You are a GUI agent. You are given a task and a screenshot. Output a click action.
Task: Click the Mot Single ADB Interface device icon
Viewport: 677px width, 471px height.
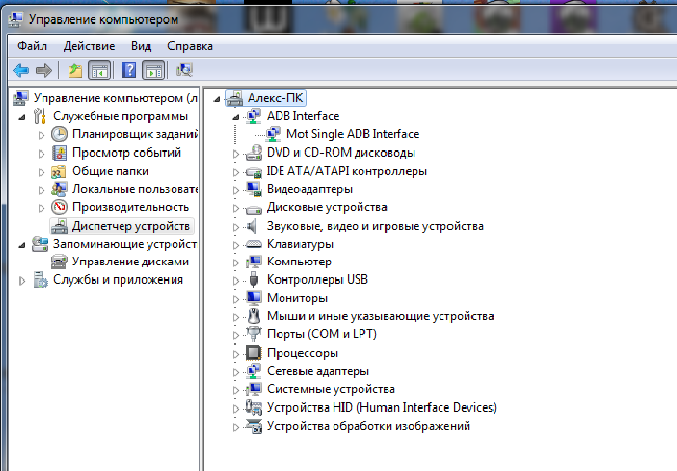coord(273,134)
